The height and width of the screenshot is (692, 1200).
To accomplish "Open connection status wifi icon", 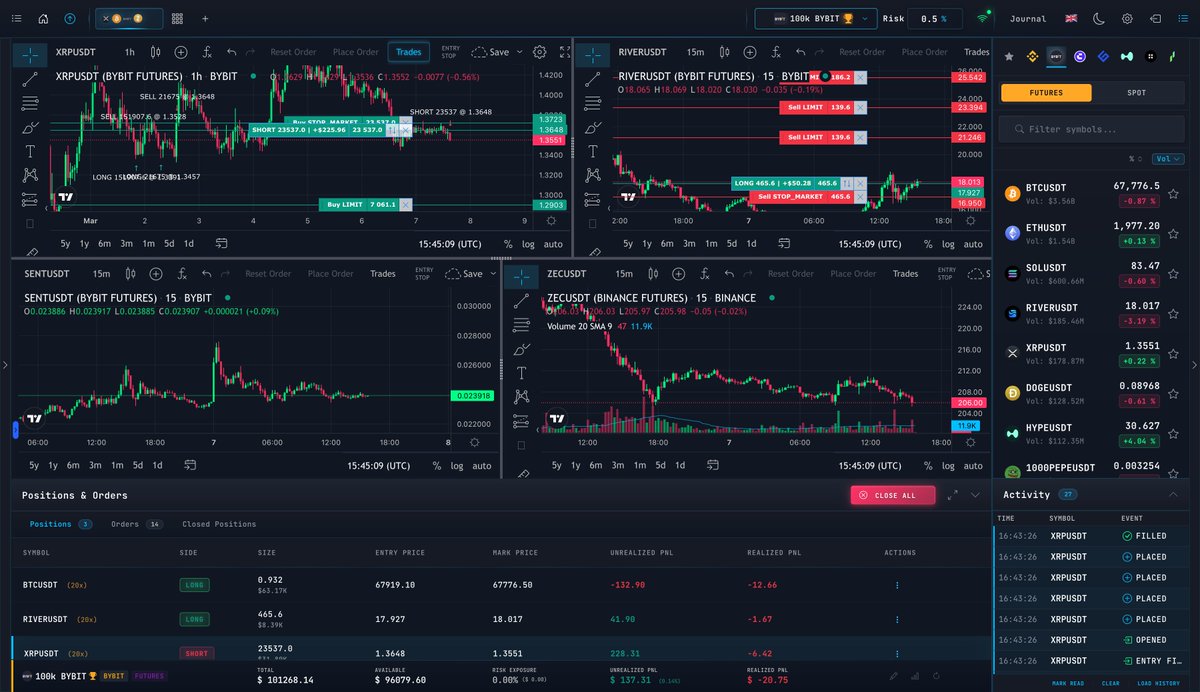I will coord(984,18).
